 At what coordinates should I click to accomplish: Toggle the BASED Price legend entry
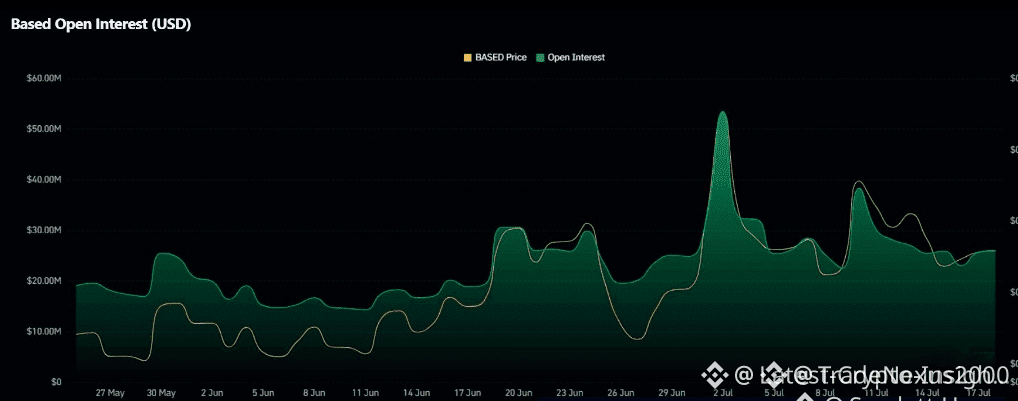pyautogui.click(x=495, y=57)
